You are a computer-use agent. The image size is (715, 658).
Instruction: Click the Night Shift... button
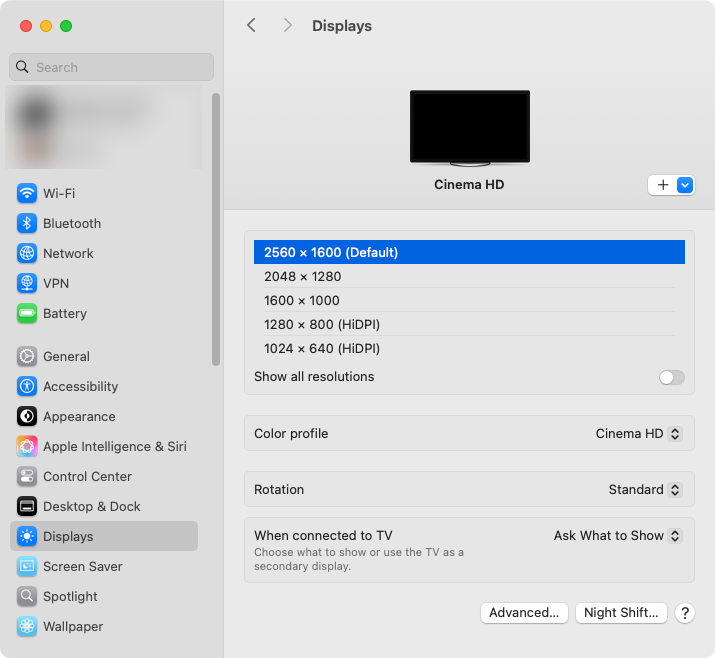[x=621, y=613]
